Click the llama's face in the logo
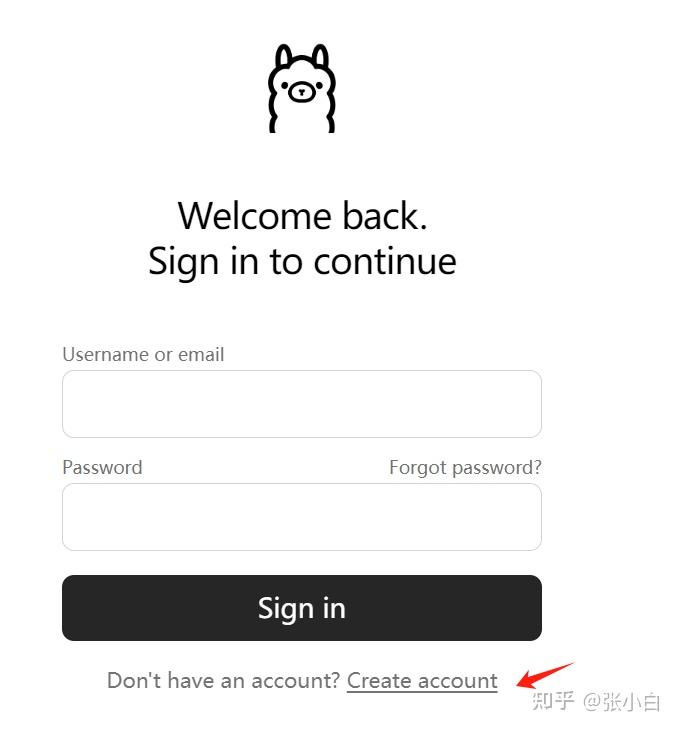The image size is (678, 729). coord(301,90)
